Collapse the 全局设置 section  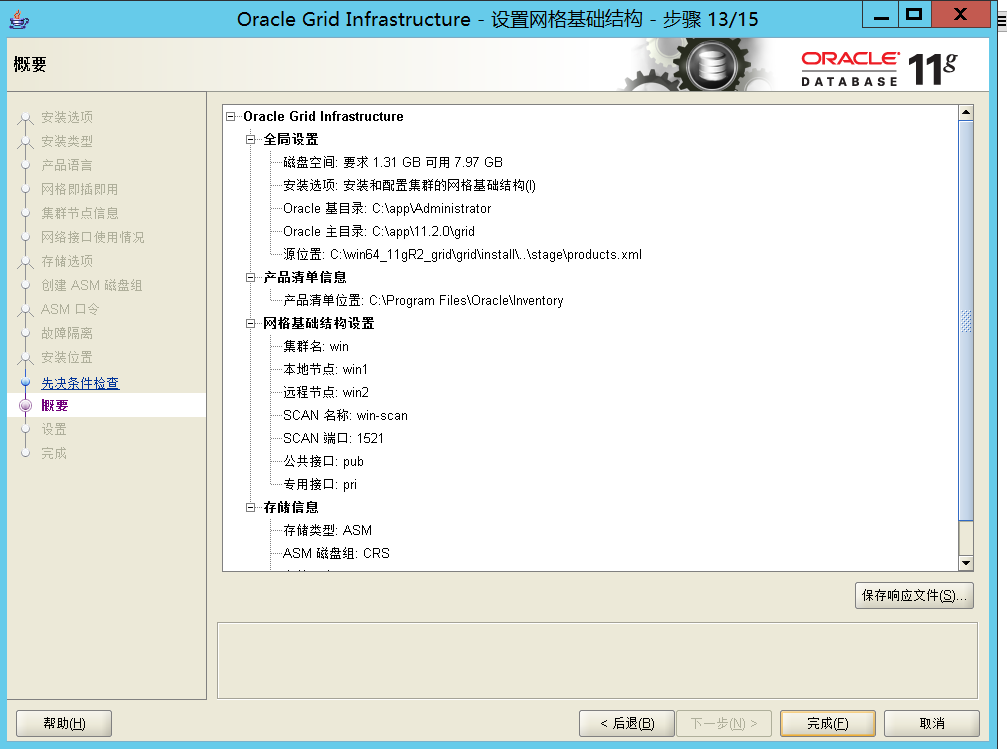(x=250, y=139)
